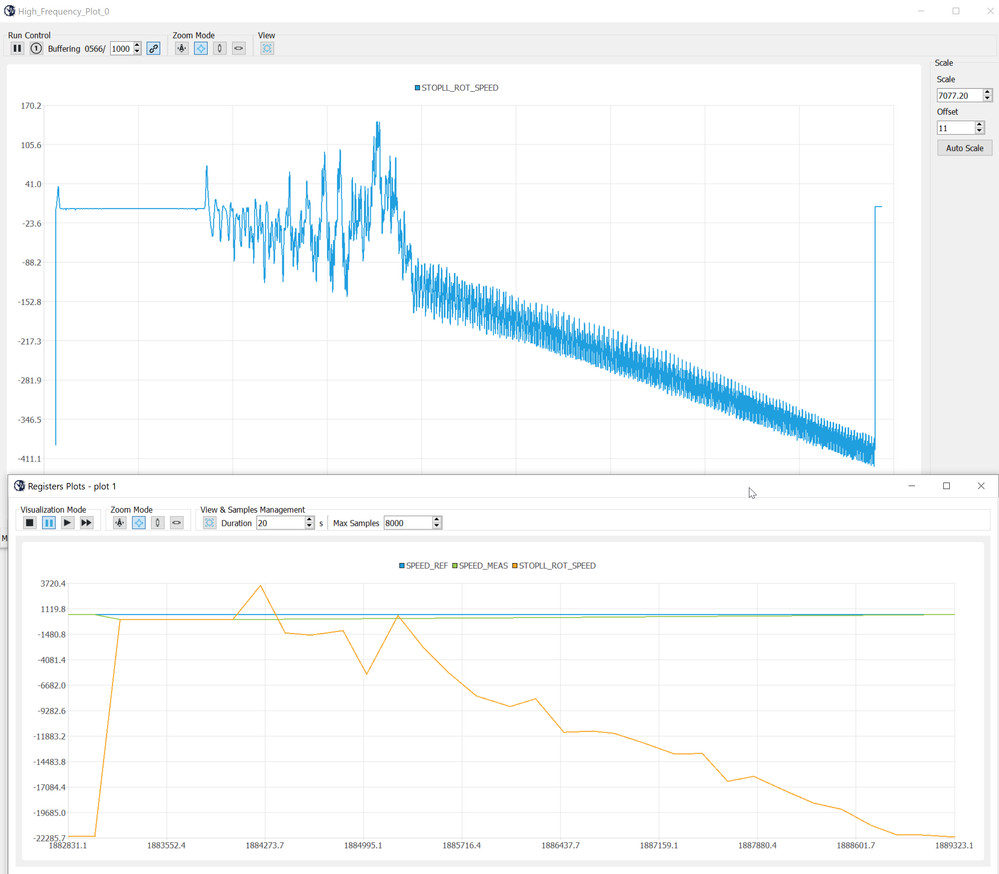Toggle SPEED_REF legend entry in Registers Plots
The width and height of the screenshot is (999, 874).
(424, 566)
